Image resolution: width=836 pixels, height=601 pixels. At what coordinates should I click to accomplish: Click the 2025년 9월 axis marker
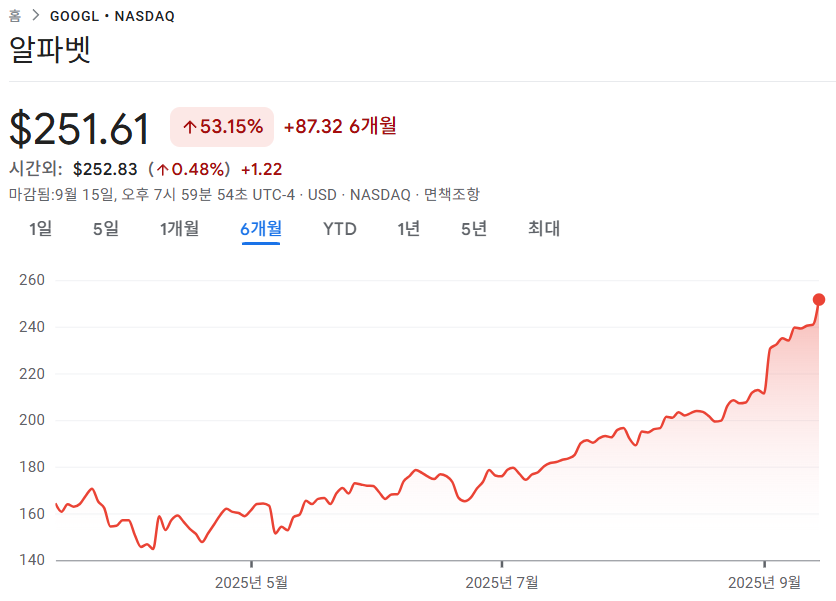point(765,583)
